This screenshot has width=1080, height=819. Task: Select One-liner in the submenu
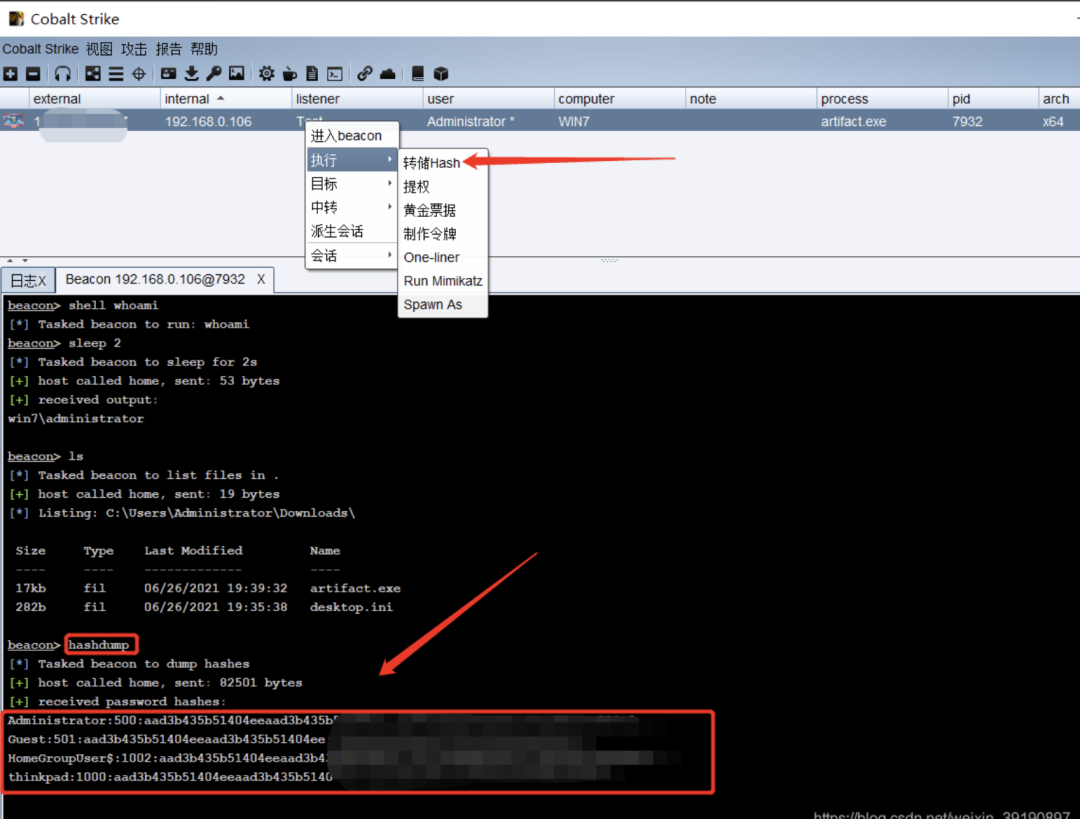click(x=443, y=257)
